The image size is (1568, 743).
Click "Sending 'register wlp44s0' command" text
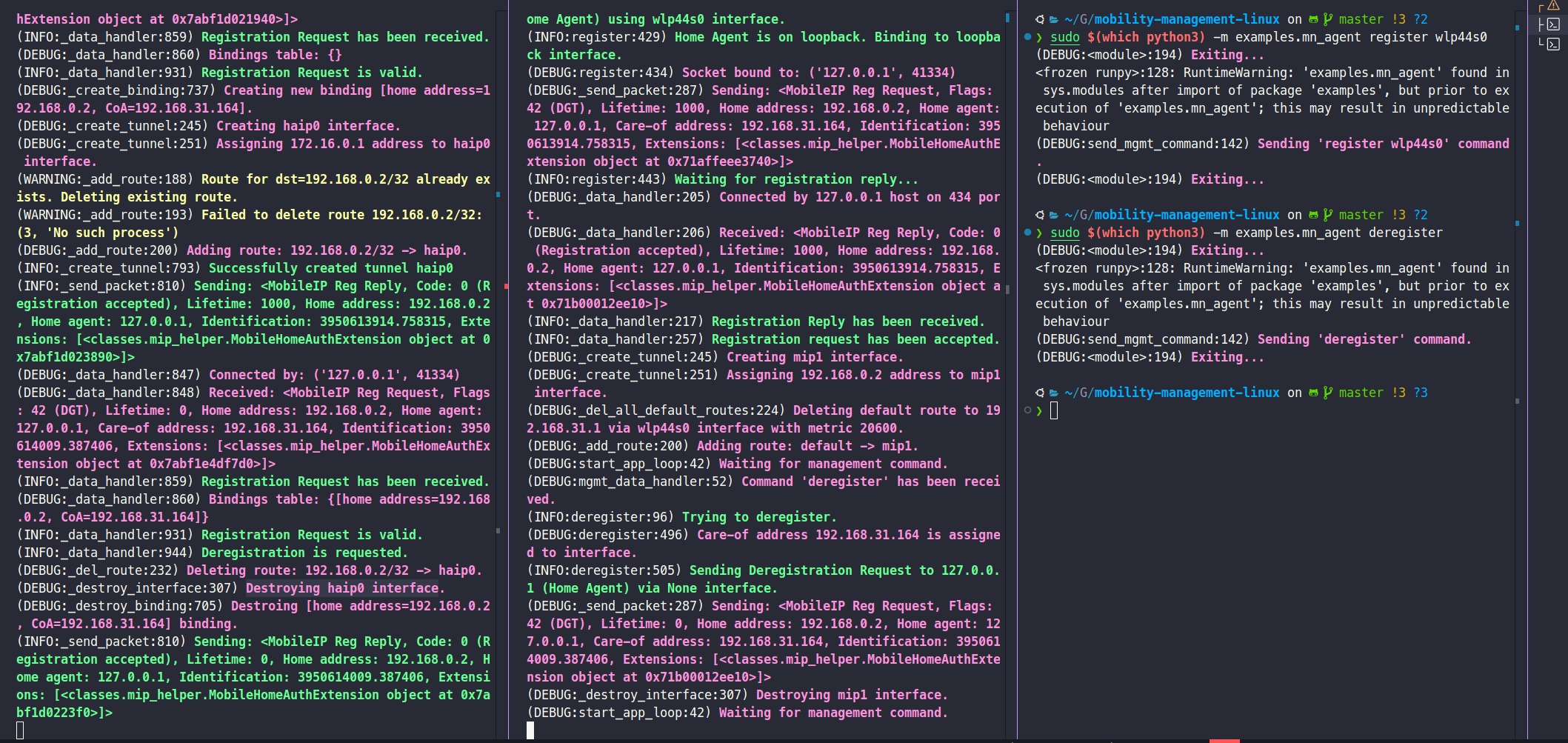coord(1384,144)
